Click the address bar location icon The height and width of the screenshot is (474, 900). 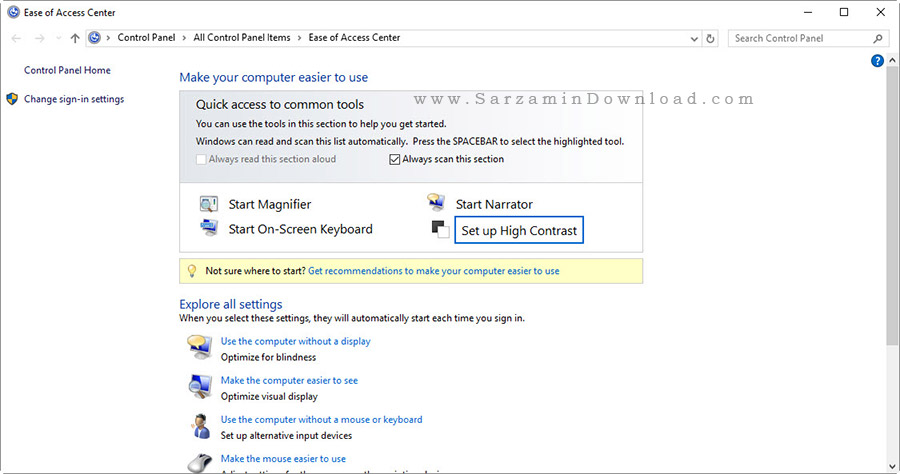tap(95, 38)
